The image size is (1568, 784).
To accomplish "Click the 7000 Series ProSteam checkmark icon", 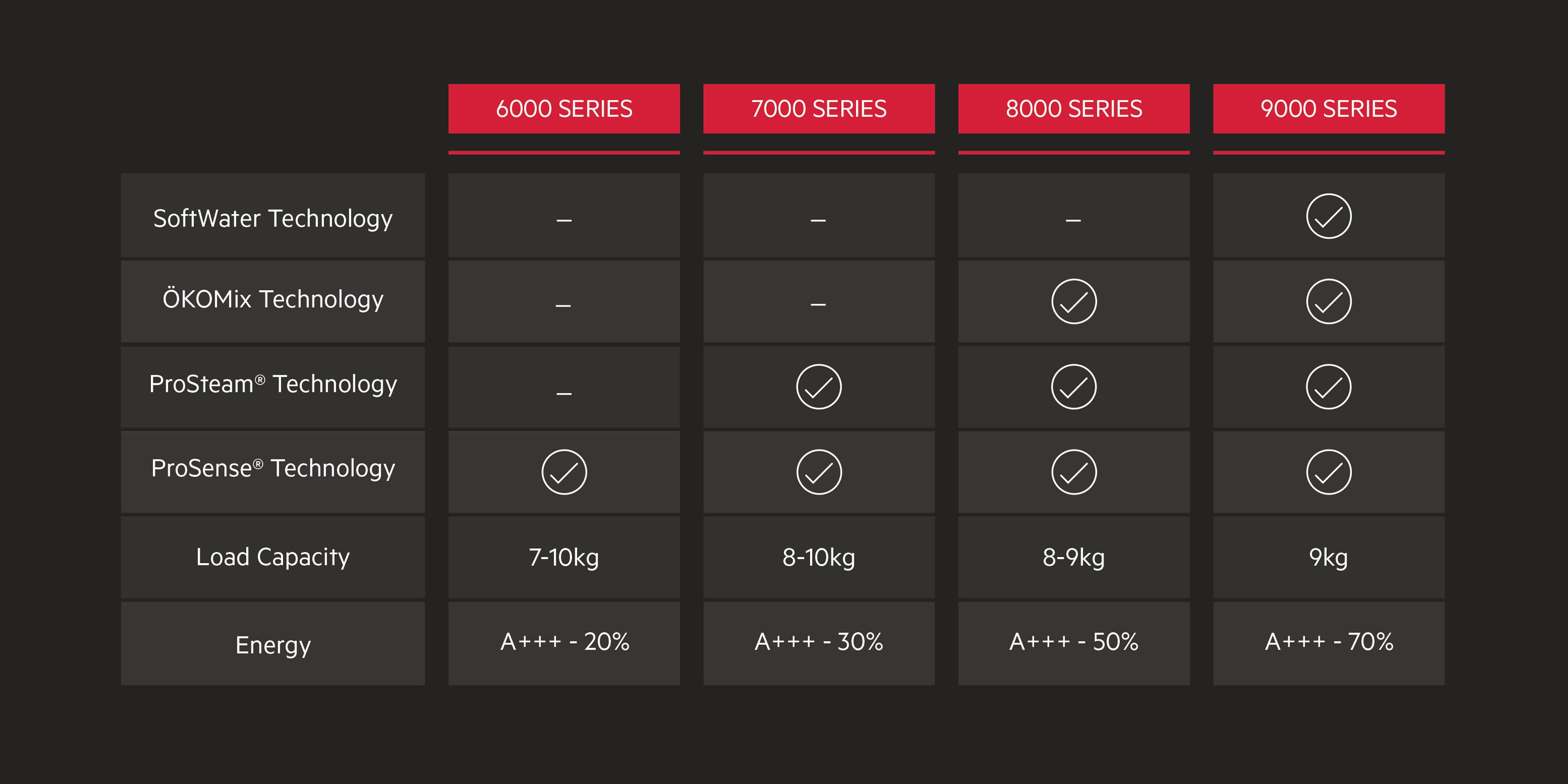I will pyautogui.click(x=819, y=387).
